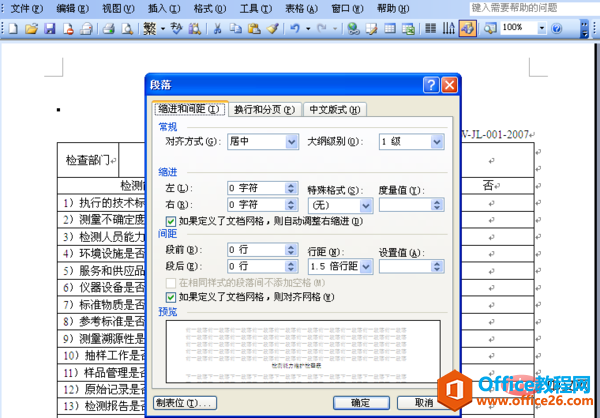600x418 pixels.
Task: Click the redo arrow icon
Action: [x=322, y=29]
